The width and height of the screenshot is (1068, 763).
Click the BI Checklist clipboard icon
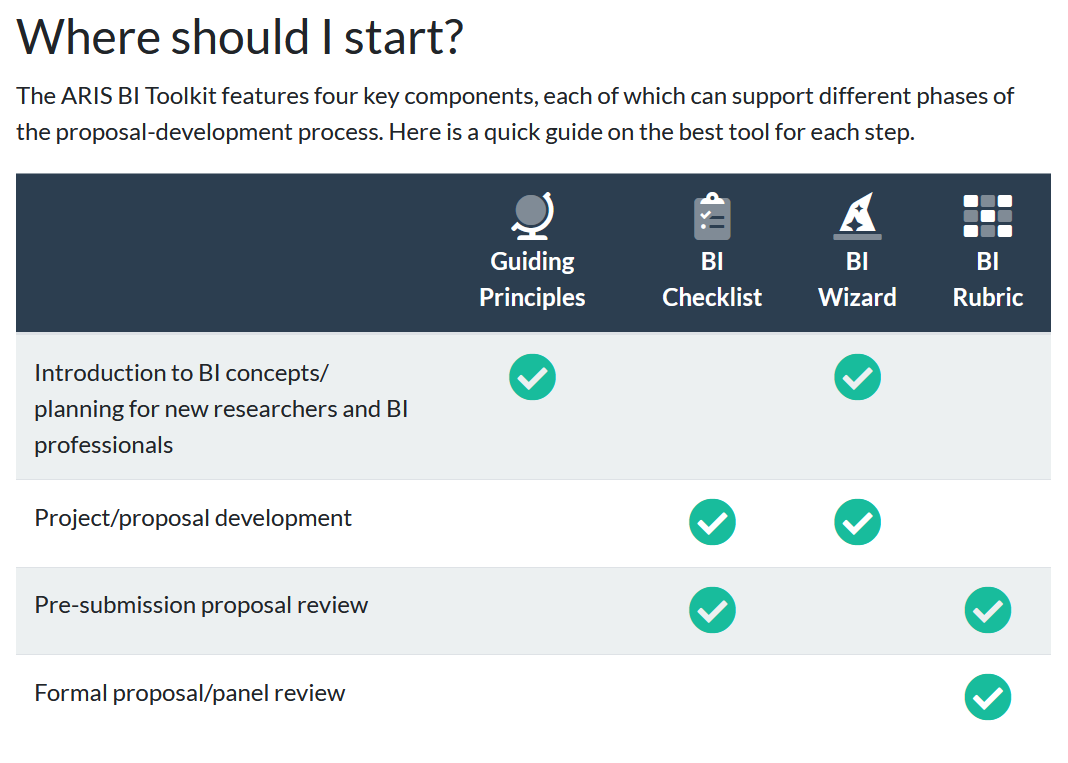[x=712, y=216]
